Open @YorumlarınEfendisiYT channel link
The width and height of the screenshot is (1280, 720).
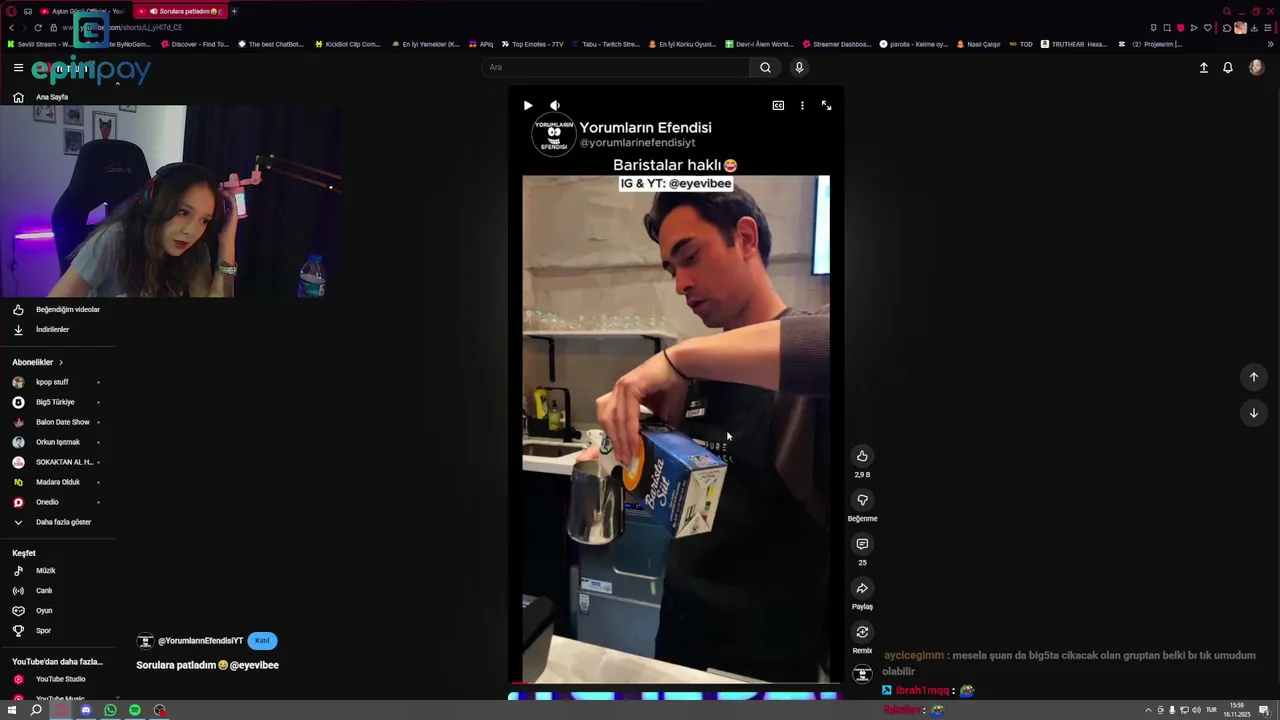click(200, 641)
